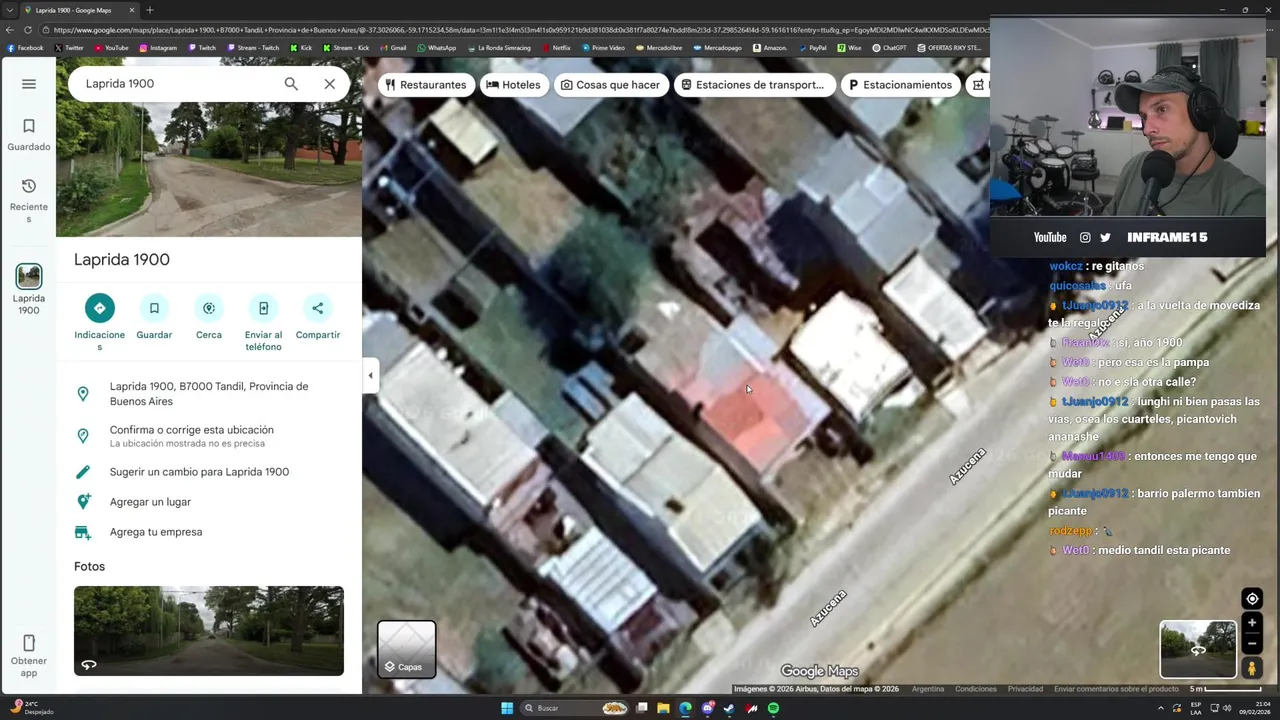
Task: Open the ChatGPT bookmark
Action: (x=889, y=48)
